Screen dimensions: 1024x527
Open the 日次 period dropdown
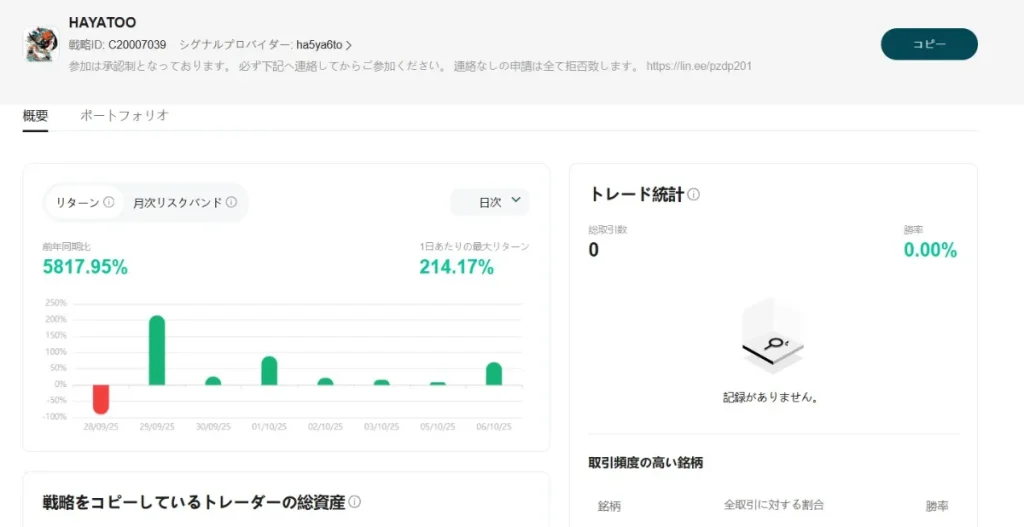pyautogui.click(x=490, y=202)
